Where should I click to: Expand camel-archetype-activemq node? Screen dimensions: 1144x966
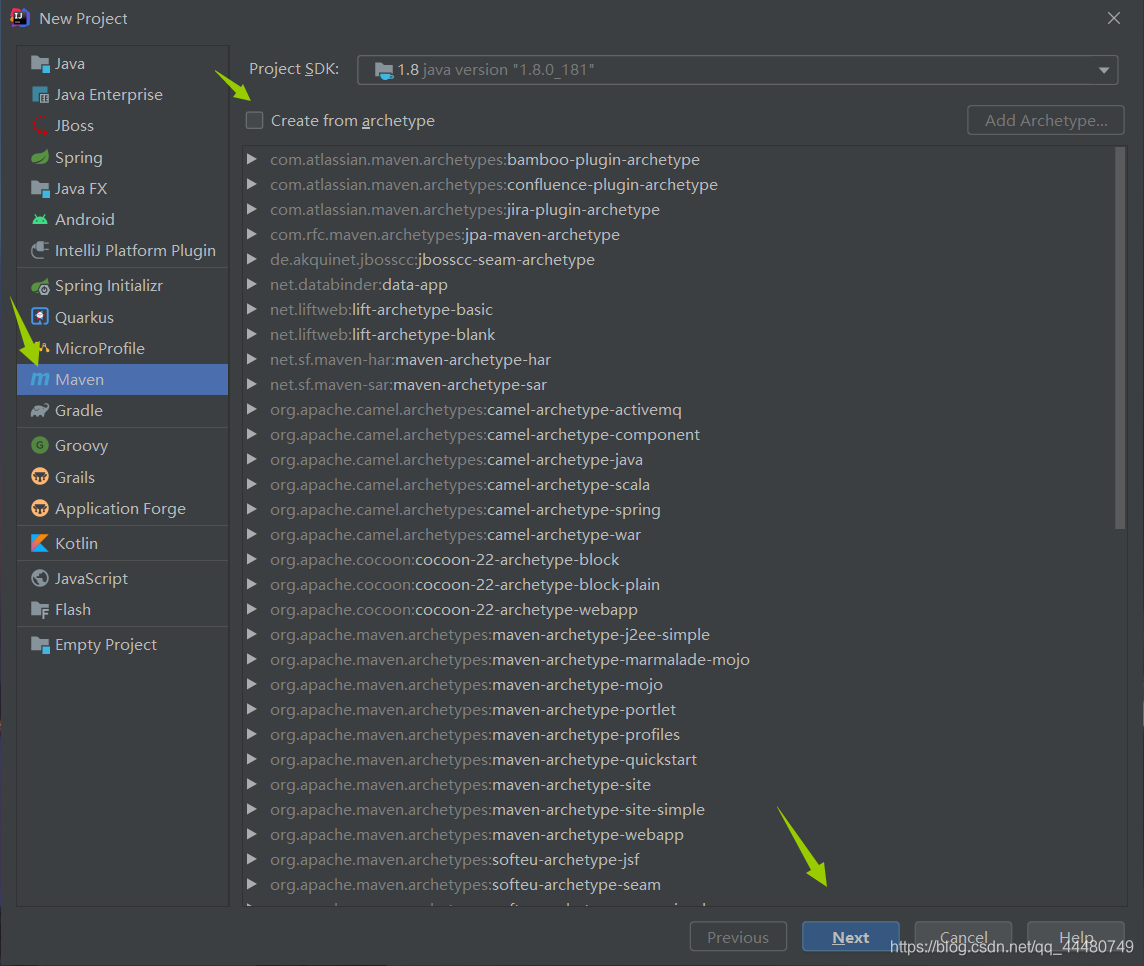(x=252, y=409)
